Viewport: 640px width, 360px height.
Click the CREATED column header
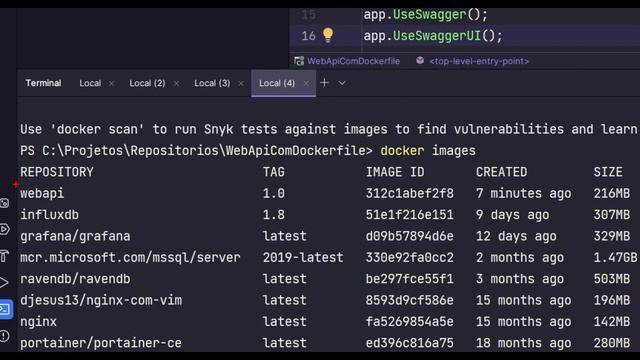pyautogui.click(x=501, y=172)
